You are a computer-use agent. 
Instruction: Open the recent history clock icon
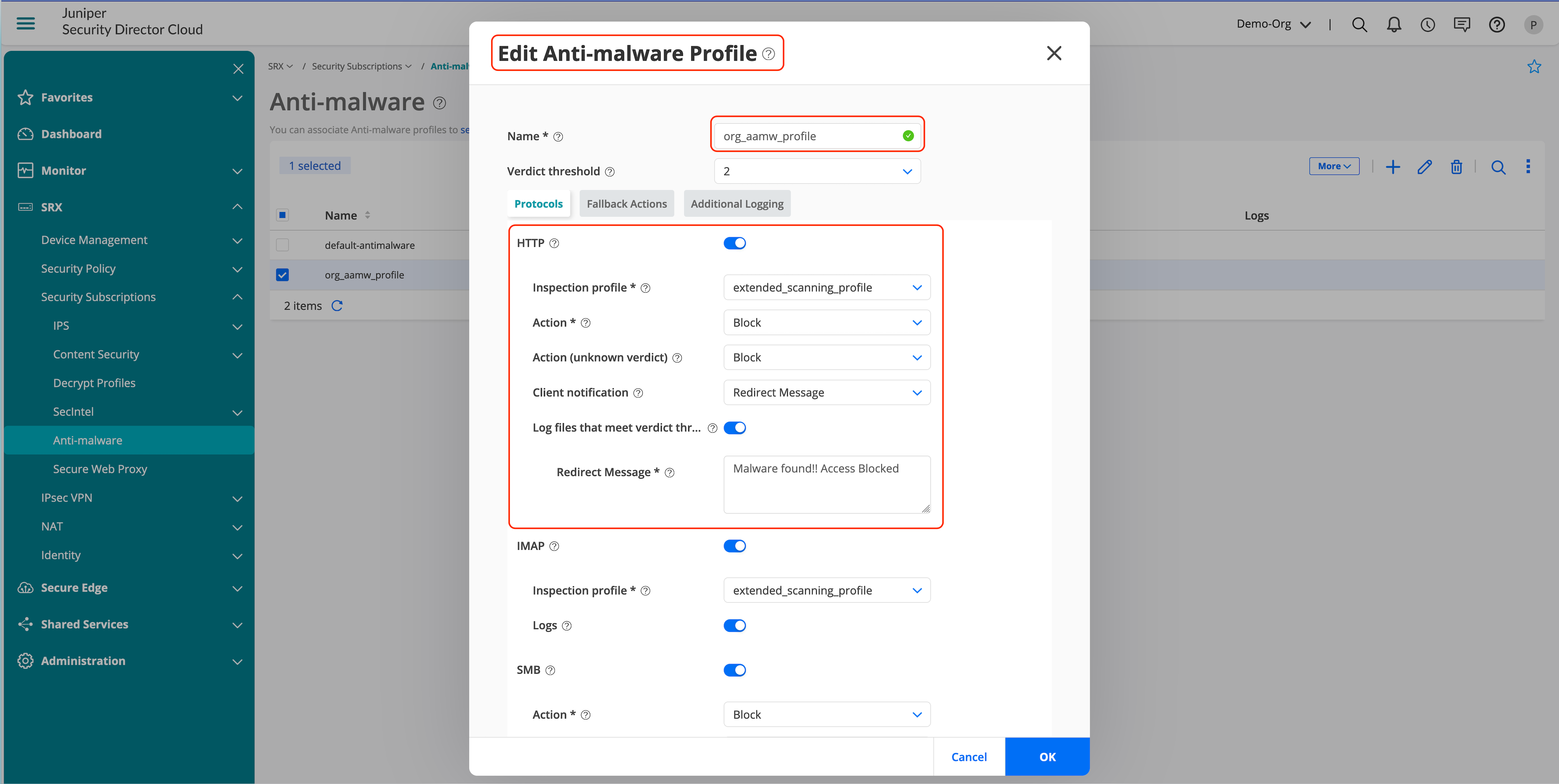click(1428, 24)
